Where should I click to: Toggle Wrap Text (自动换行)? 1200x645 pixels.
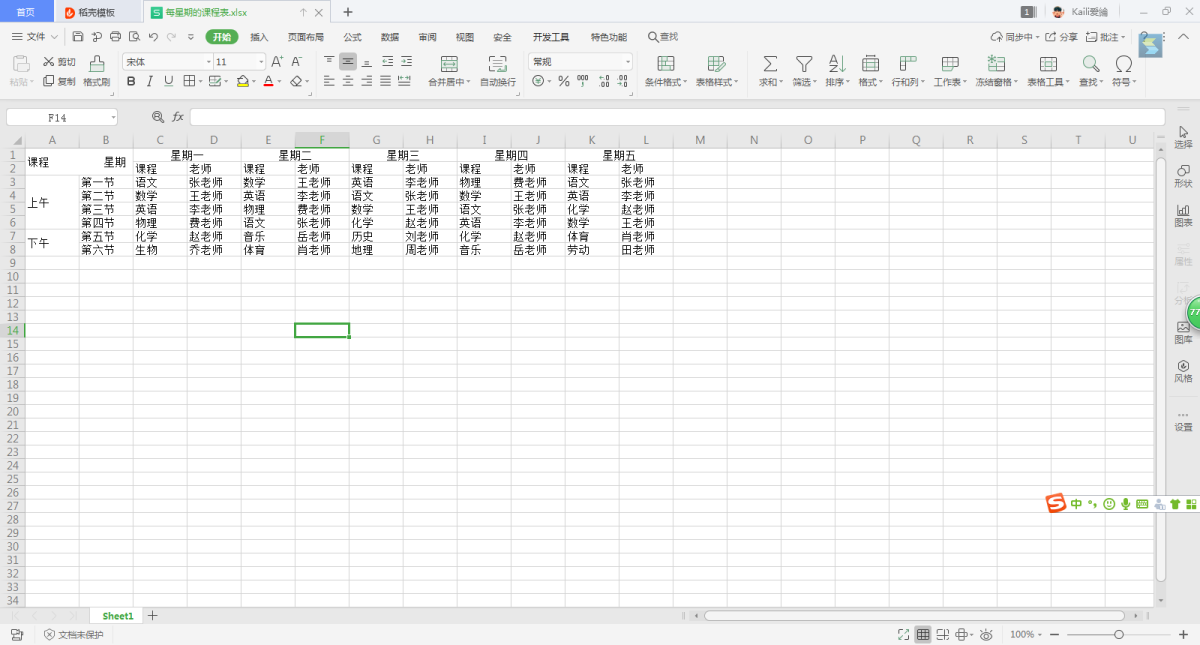pyautogui.click(x=497, y=64)
